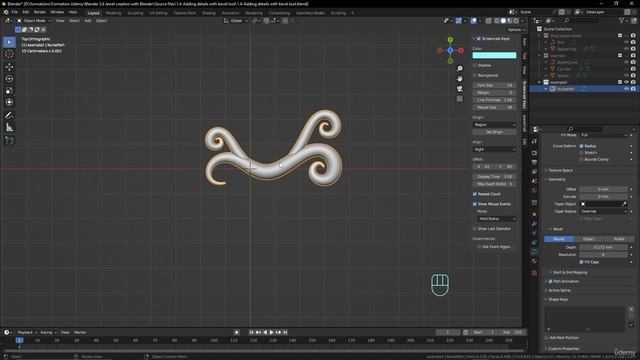Viewport: 640px width, 360px height.
Task: Click the Set Origin button
Action: point(494,132)
